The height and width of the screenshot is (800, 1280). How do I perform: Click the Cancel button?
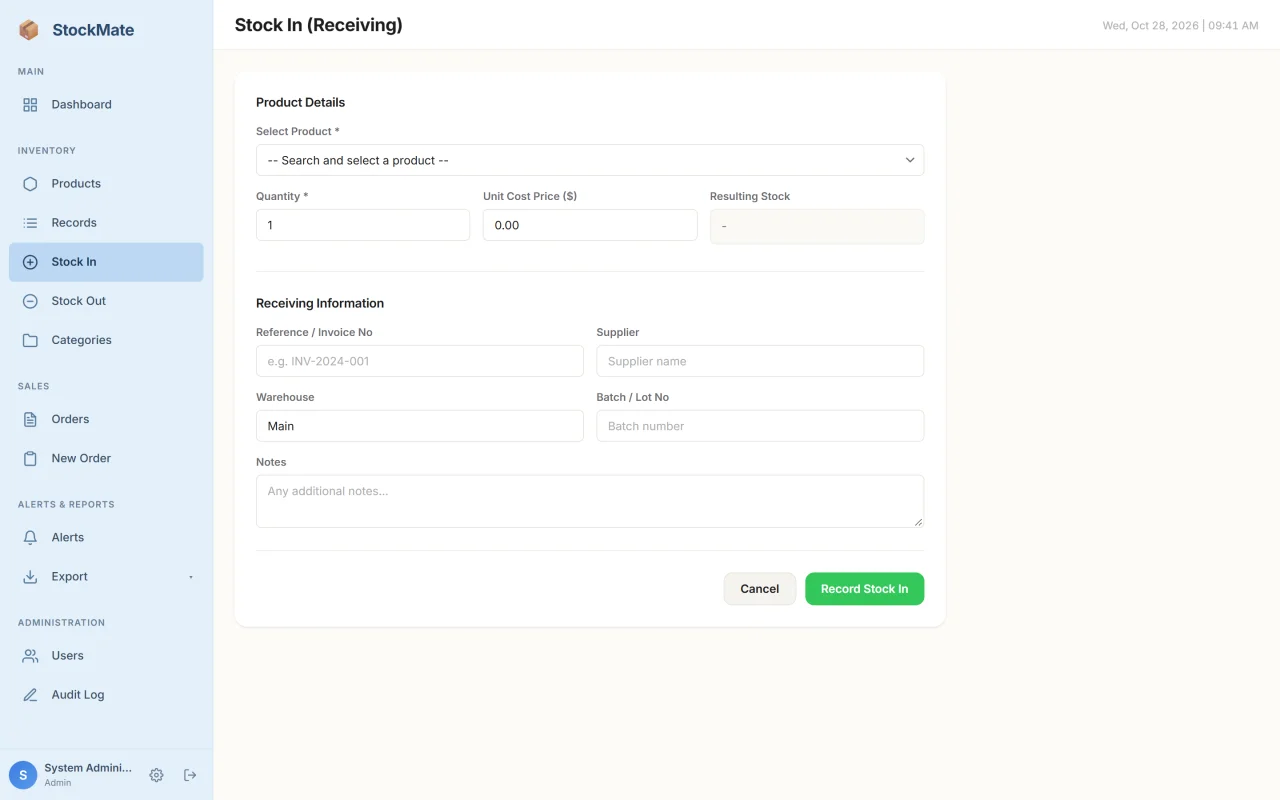[760, 589]
